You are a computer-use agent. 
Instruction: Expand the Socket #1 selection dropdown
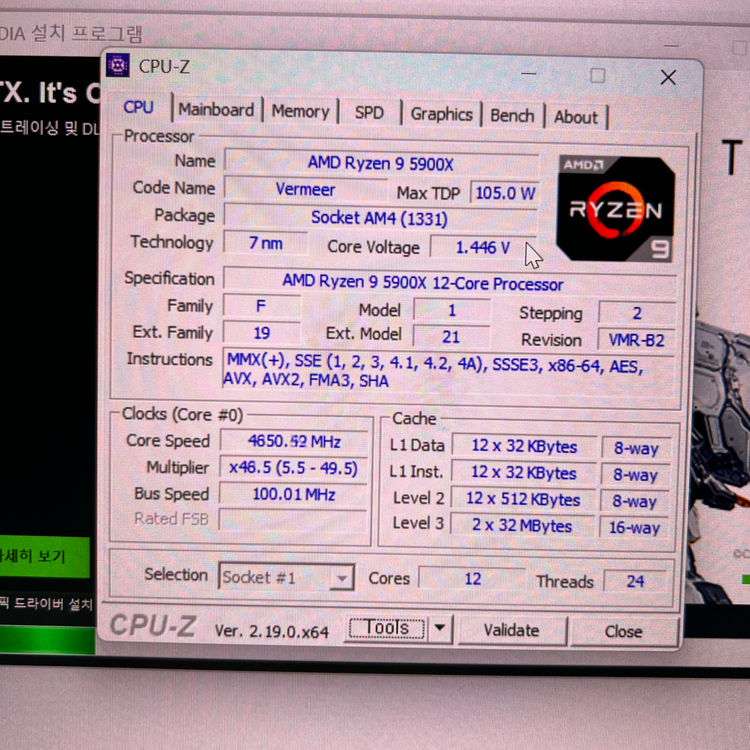pos(342,578)
